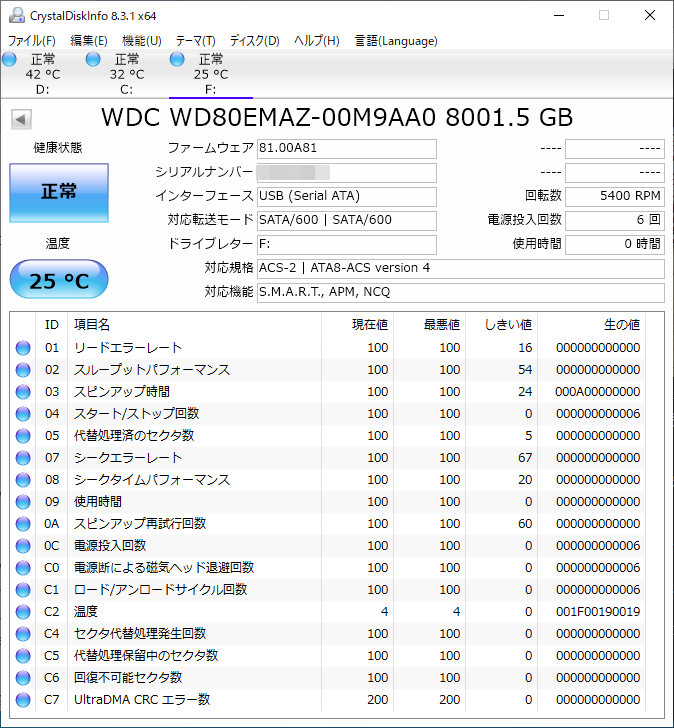The image size is (674, 728).
Task: Click the 最悪値 column header
Action: click(429, 325)
